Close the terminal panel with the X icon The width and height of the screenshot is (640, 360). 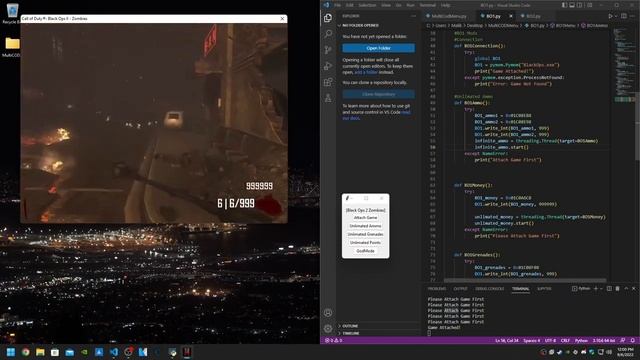[x=634, y=289]
